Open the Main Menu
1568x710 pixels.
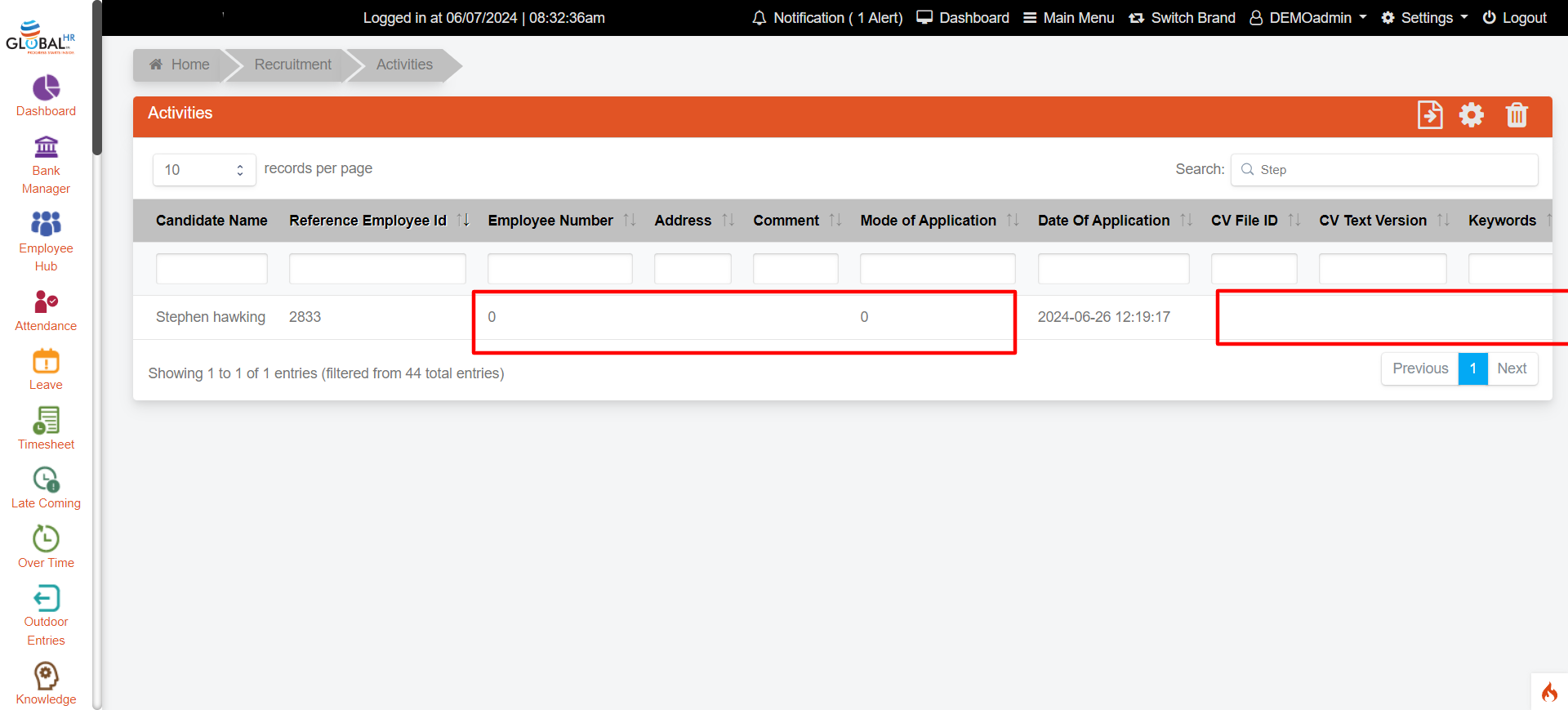click(1069, 18)
